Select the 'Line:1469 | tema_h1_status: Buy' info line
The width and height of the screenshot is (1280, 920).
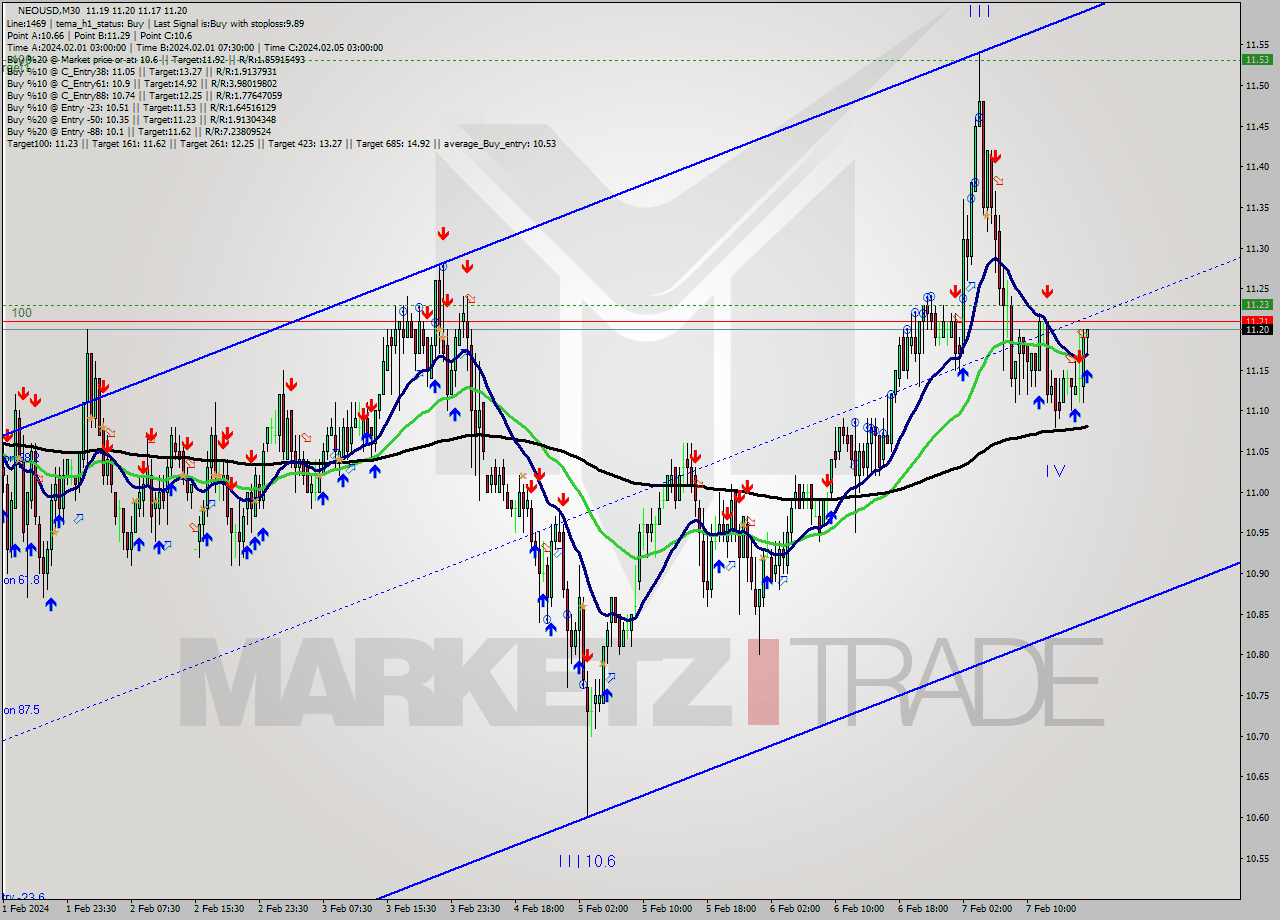tap(155, 23)
